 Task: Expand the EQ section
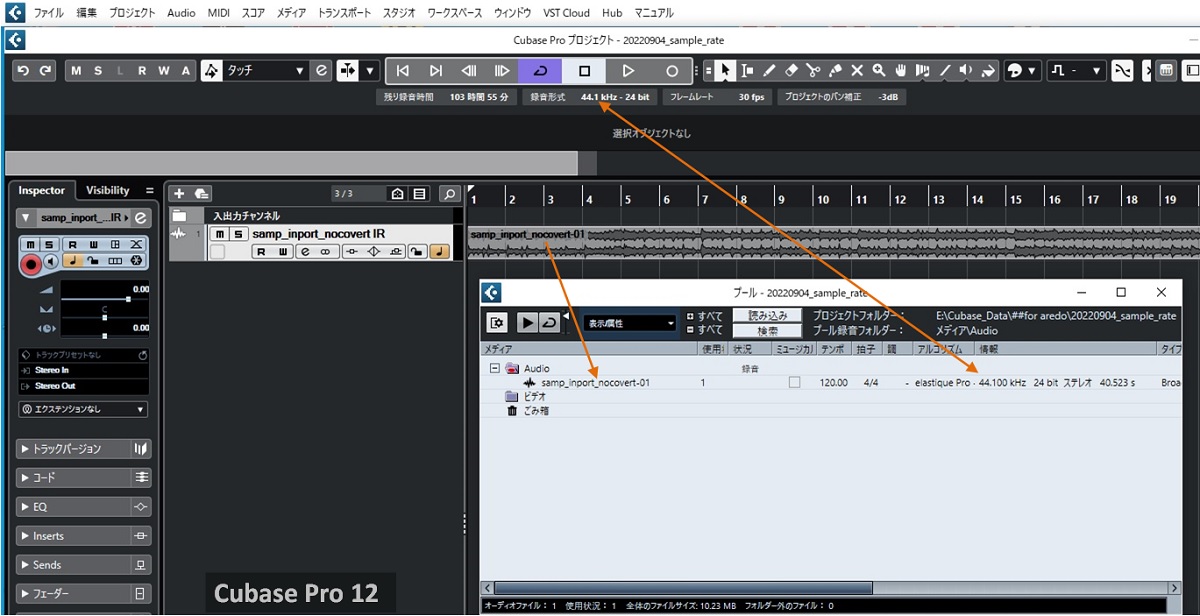(84, 507)
